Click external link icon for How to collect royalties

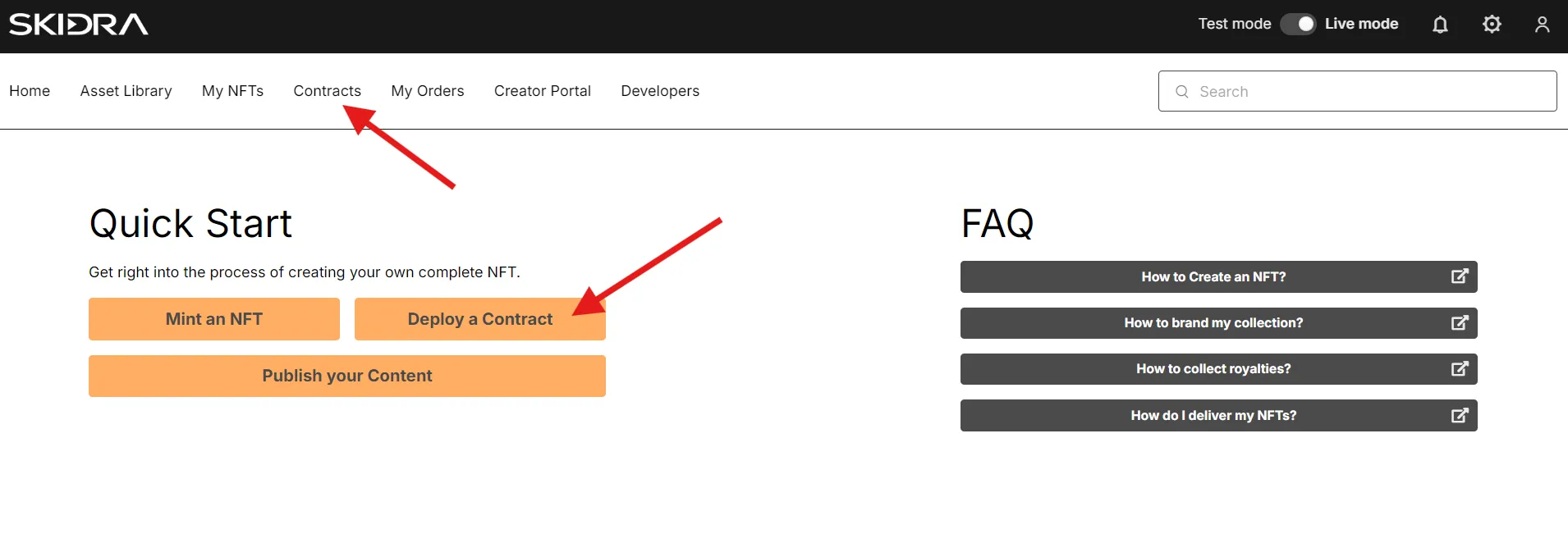[1459, 368]
